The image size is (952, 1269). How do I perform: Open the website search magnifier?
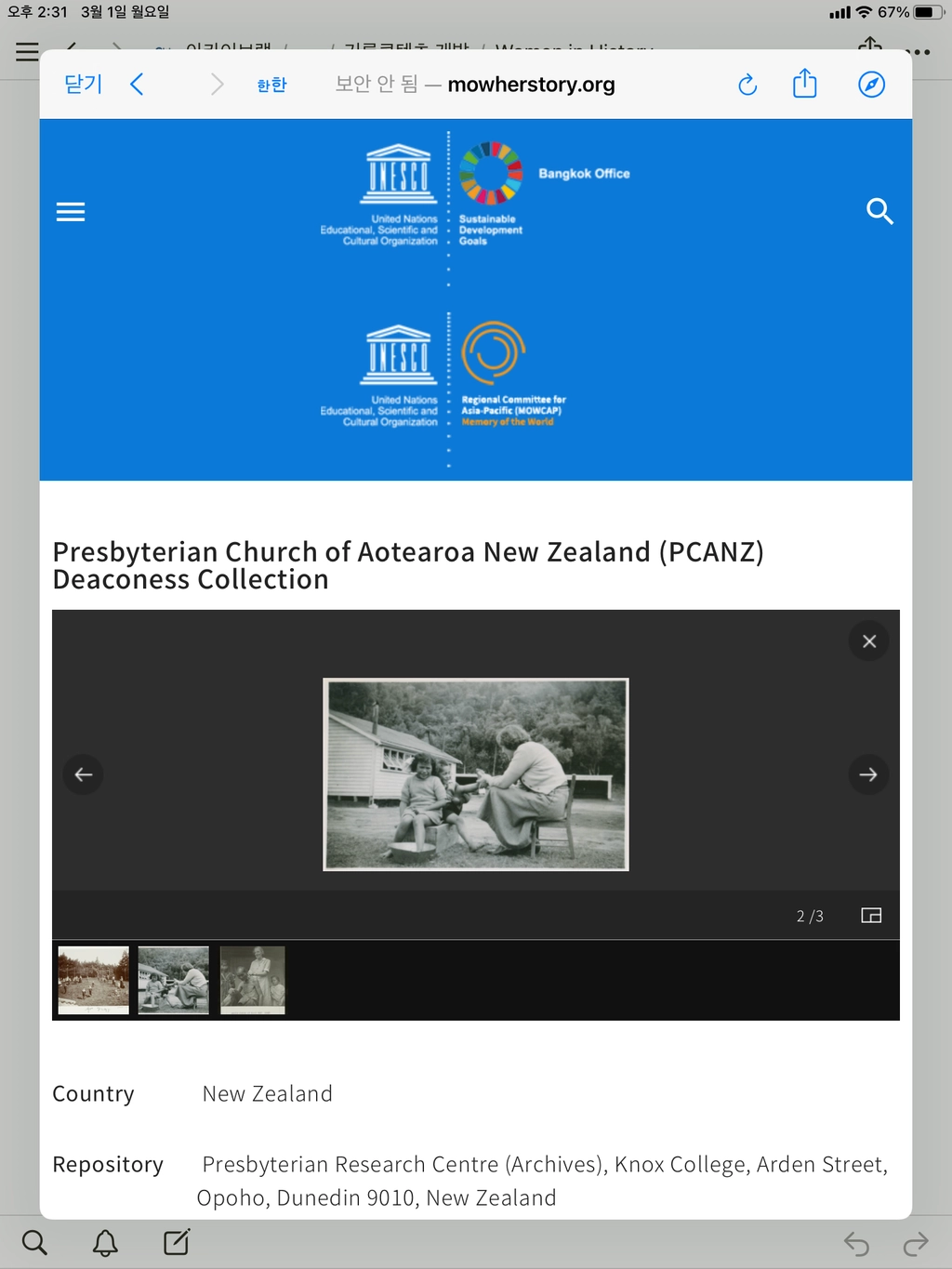coord(879,211)
